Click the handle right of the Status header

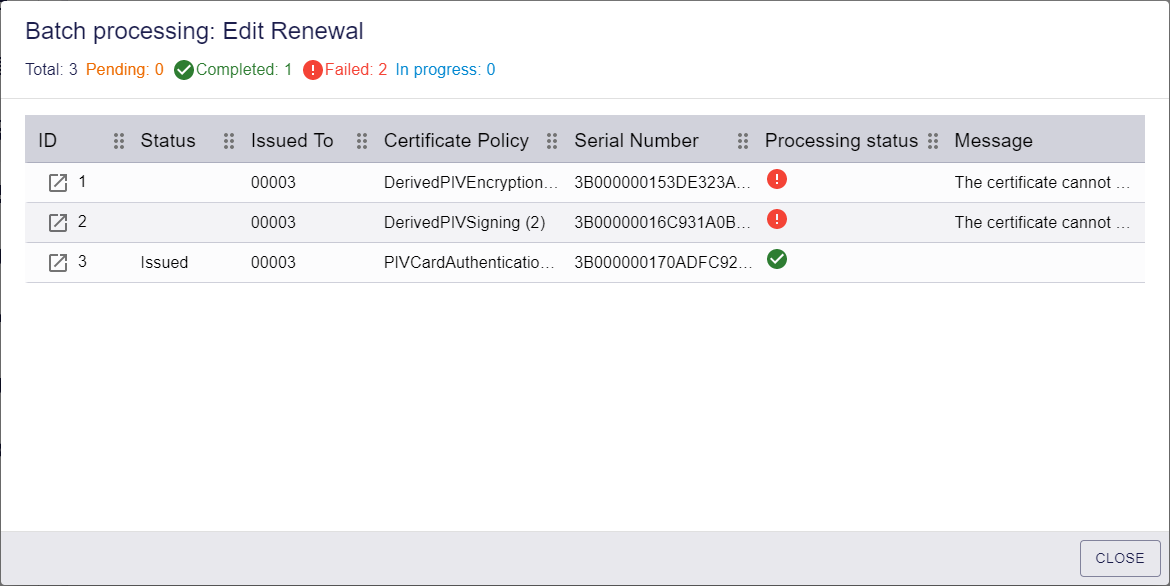(x=229, y=141)
